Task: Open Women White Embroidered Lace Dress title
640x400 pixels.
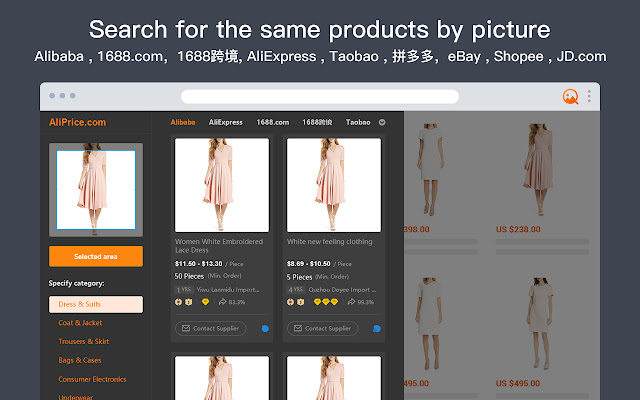Action: coord(219,246)
